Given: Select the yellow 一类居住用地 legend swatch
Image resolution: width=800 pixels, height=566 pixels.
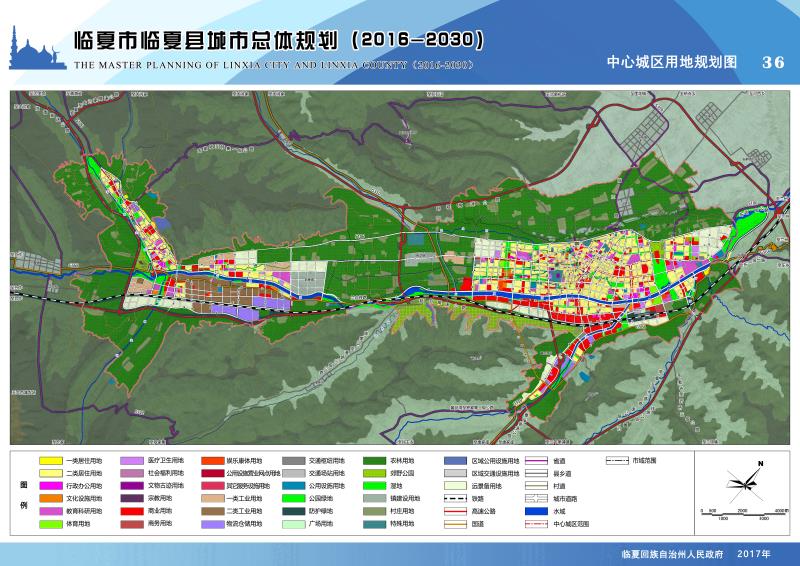Looking at the screenshot, I should [x=52, y=460].
